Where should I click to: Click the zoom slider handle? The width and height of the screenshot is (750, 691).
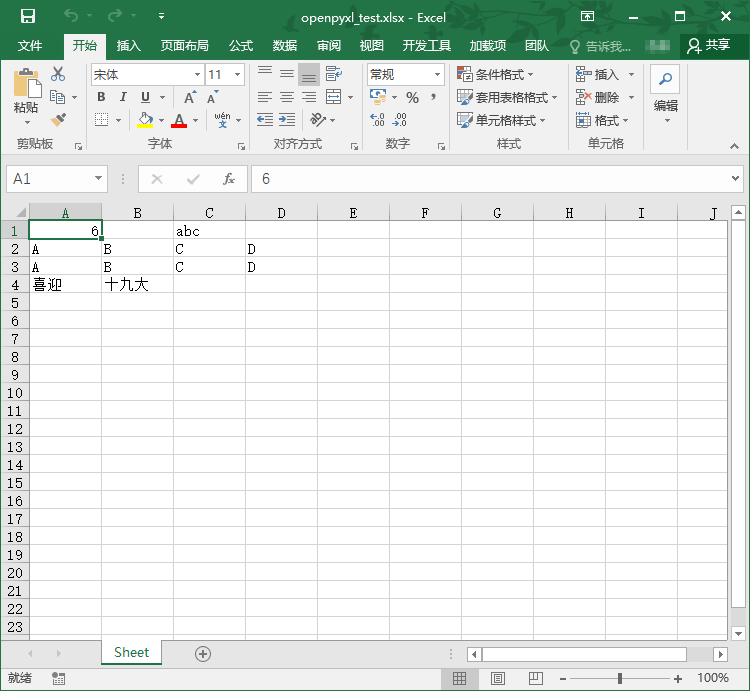point(620,678)
